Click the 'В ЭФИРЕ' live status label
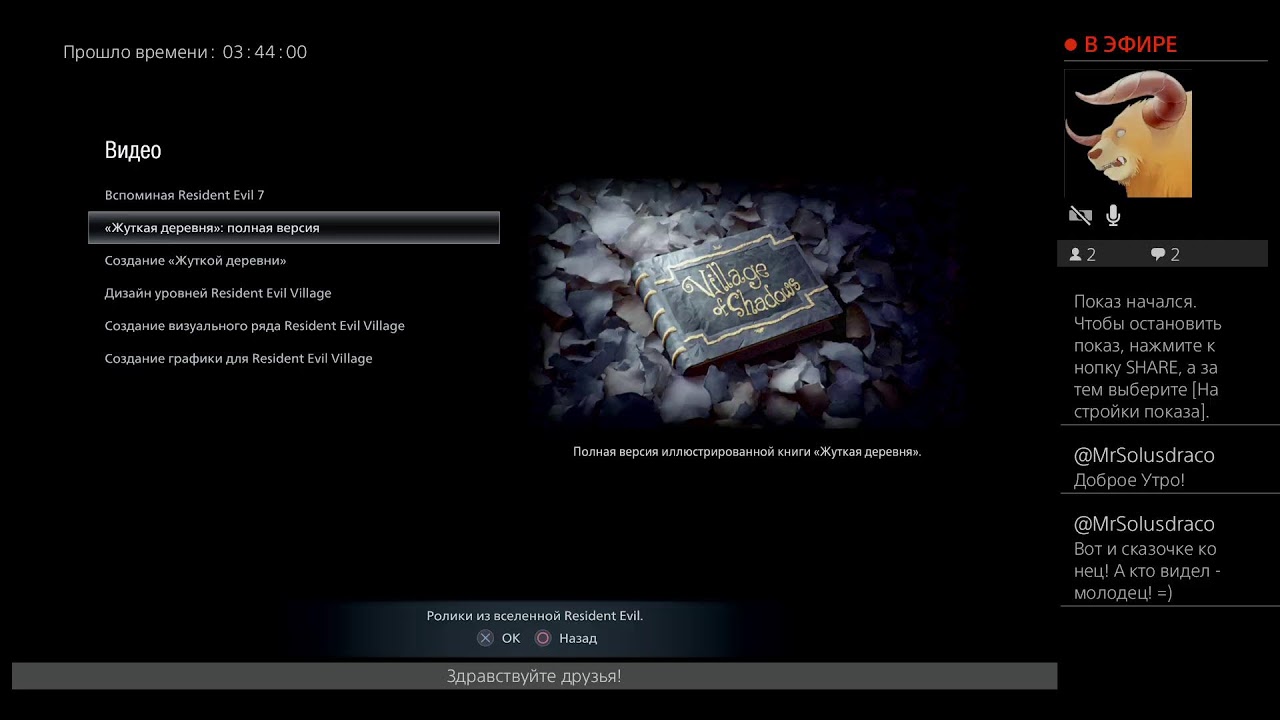This screenshot has width=1280, height=720. [x=1130, y=45]
